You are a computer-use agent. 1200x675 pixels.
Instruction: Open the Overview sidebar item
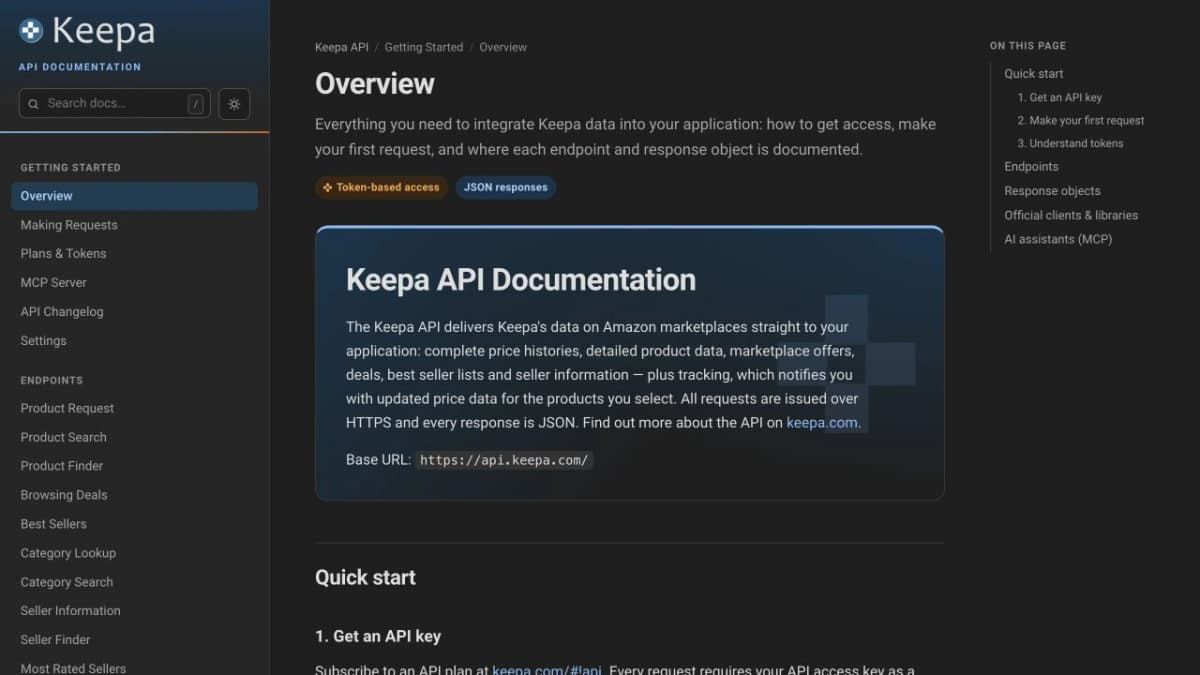(134, 196)
